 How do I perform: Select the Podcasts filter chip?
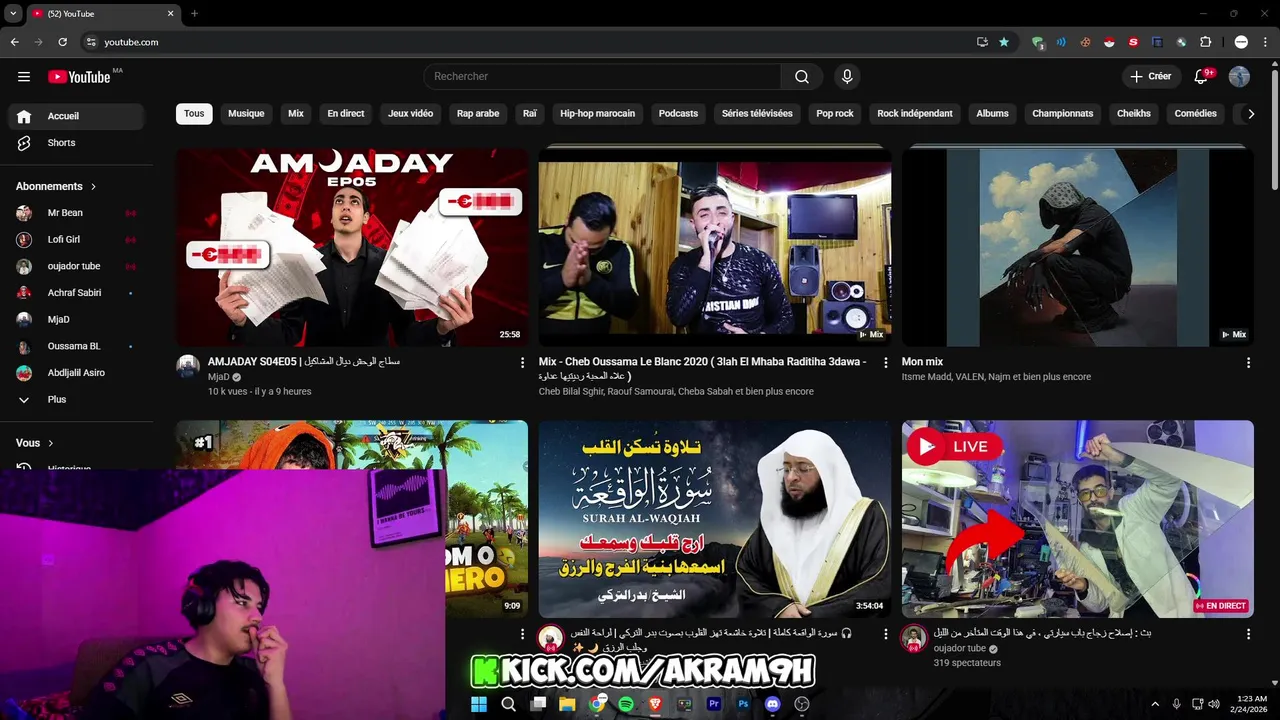[678, 113]
